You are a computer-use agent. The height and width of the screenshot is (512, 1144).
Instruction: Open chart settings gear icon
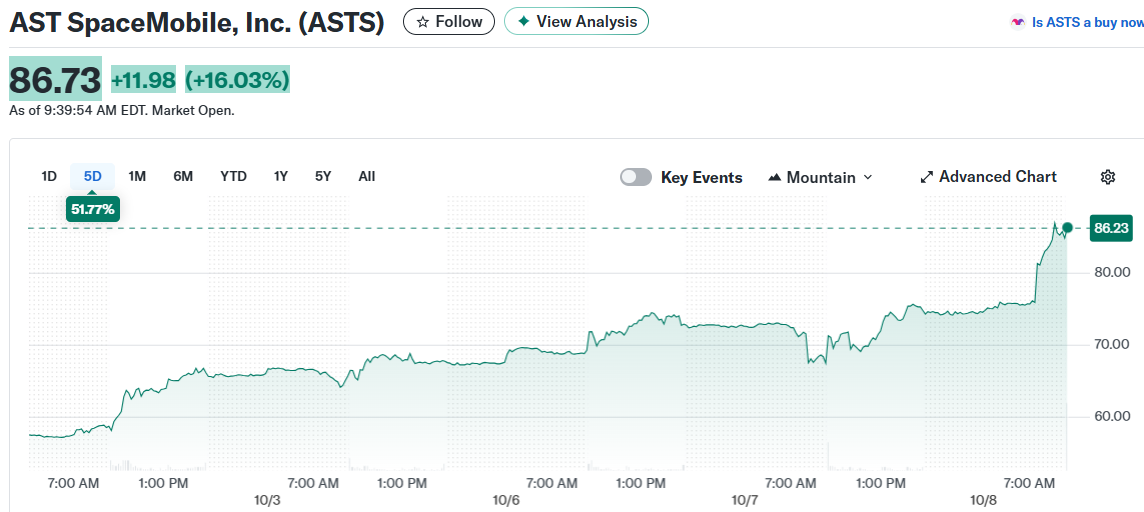point(1107,177)
